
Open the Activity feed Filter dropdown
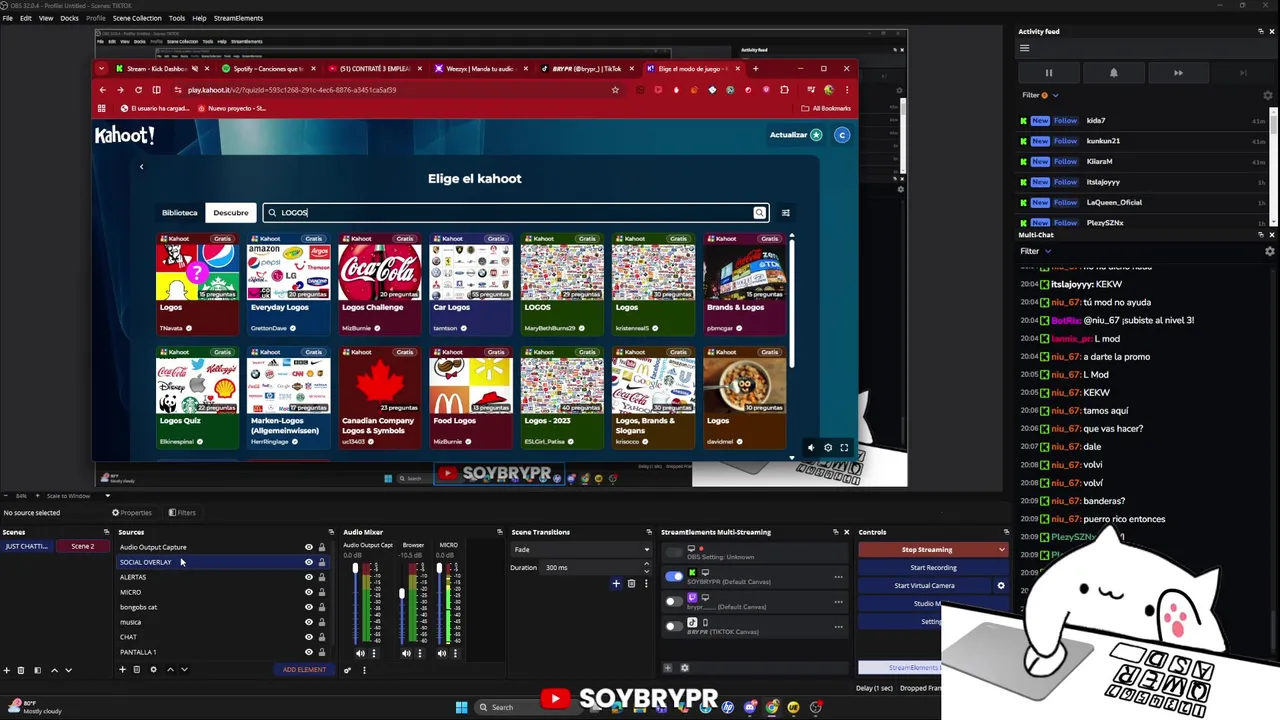[x=1040, y=95]
